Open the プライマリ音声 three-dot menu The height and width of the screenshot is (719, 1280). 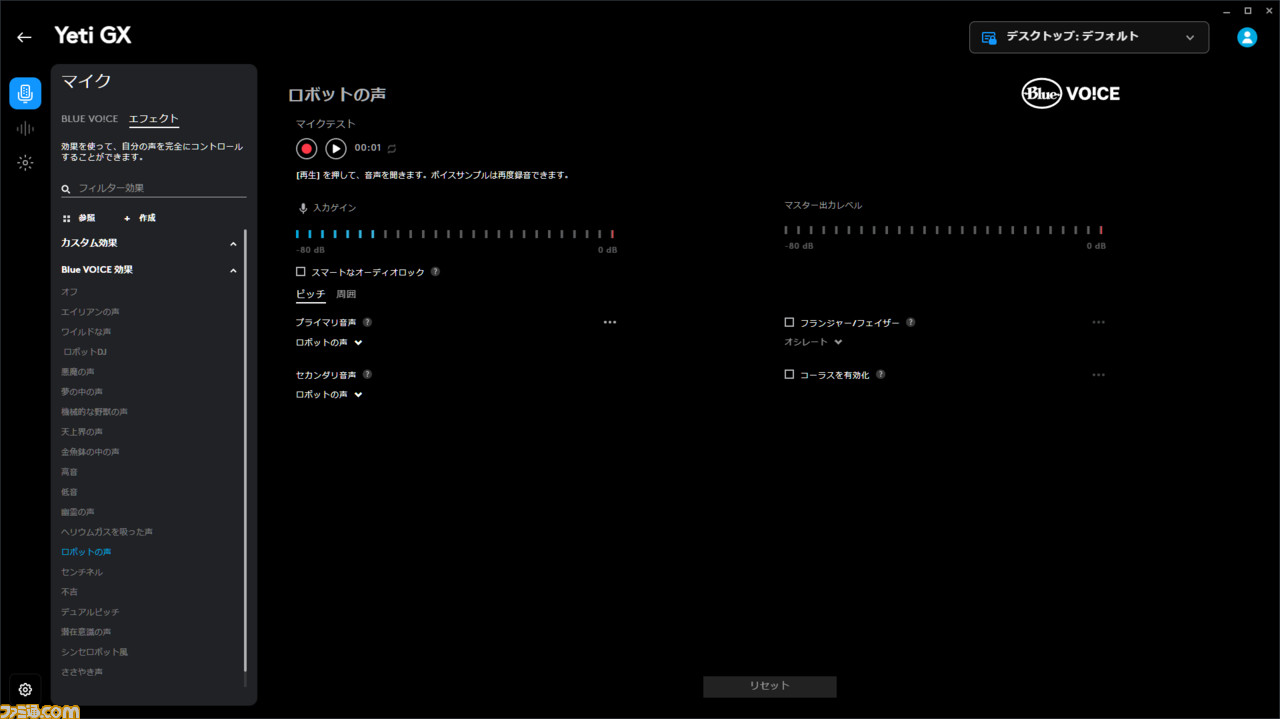[x=610, y=322]
